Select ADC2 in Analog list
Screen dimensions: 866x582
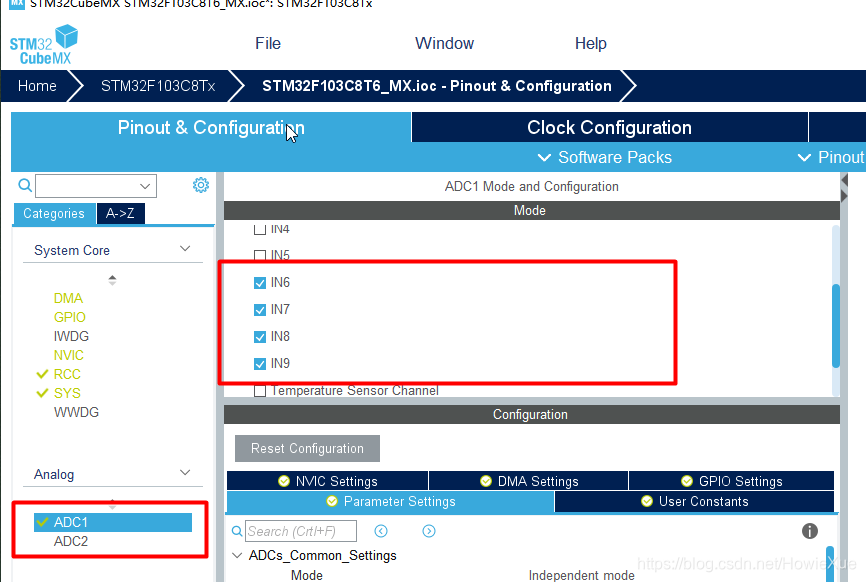[x=71, y=541]
